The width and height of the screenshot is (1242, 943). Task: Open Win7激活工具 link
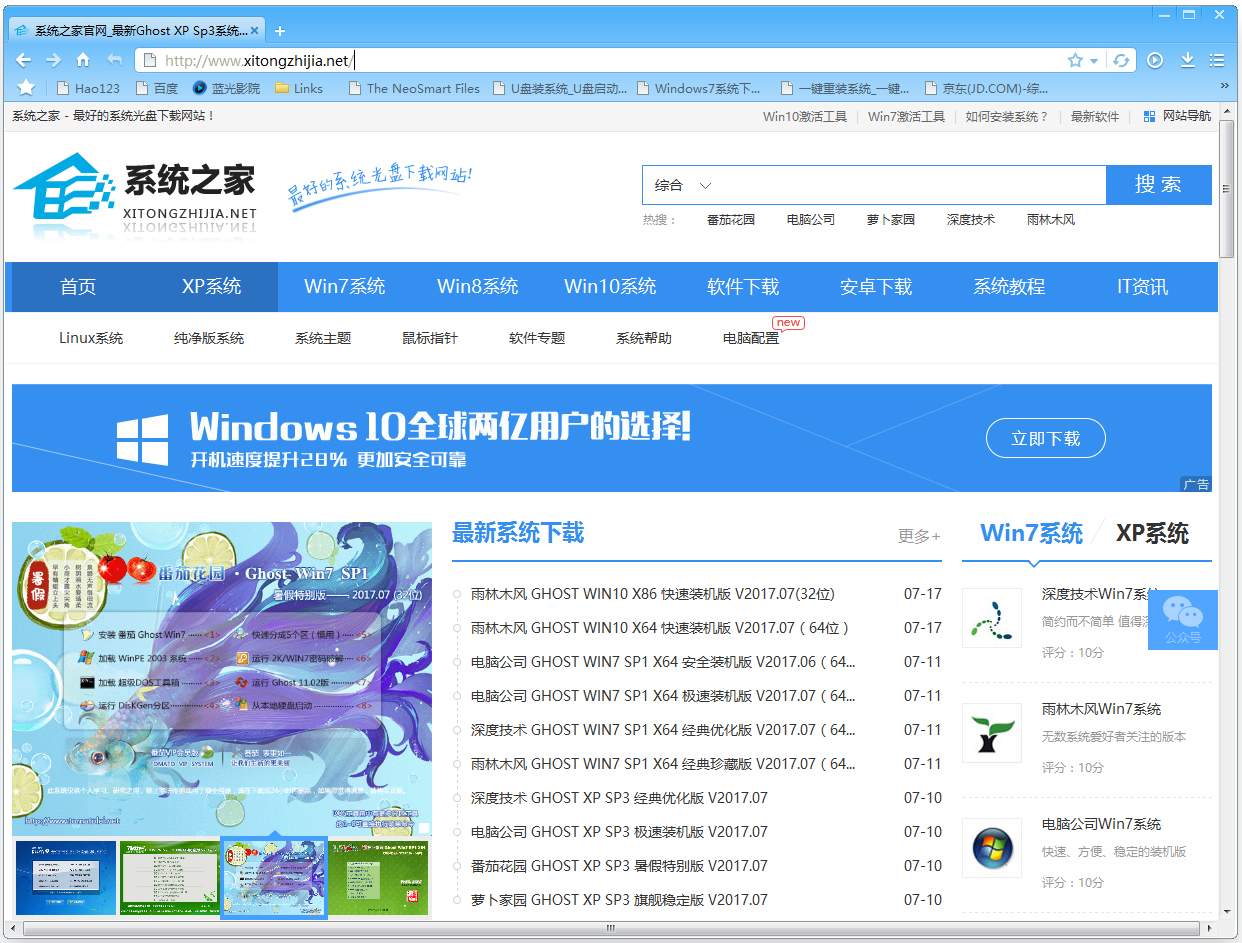[x=906, y=116]
